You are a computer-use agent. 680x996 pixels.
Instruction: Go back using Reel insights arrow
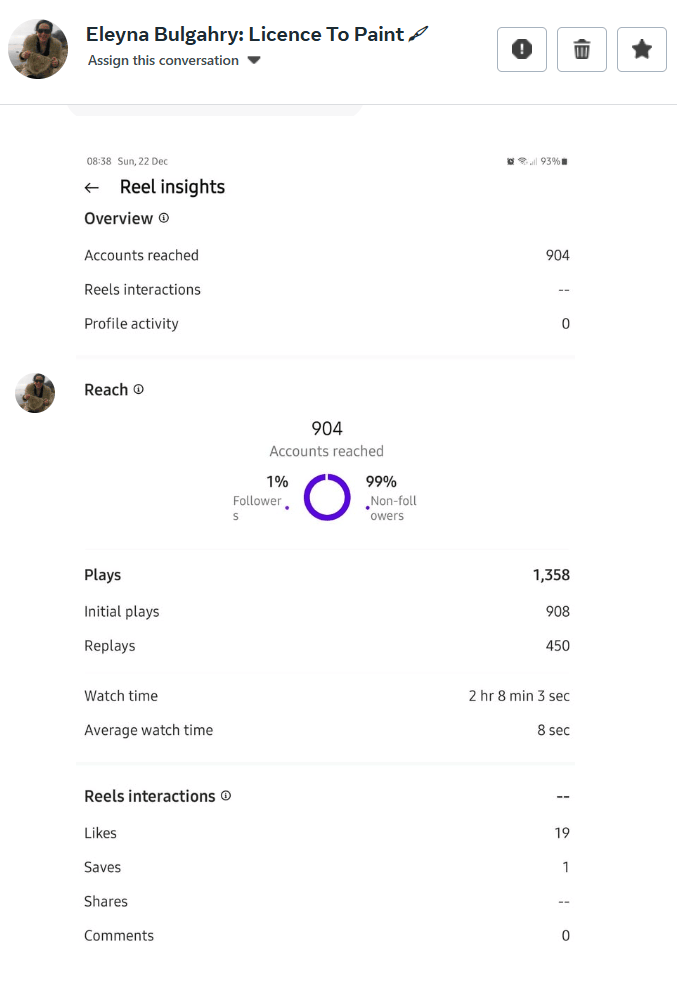[92, 188]
